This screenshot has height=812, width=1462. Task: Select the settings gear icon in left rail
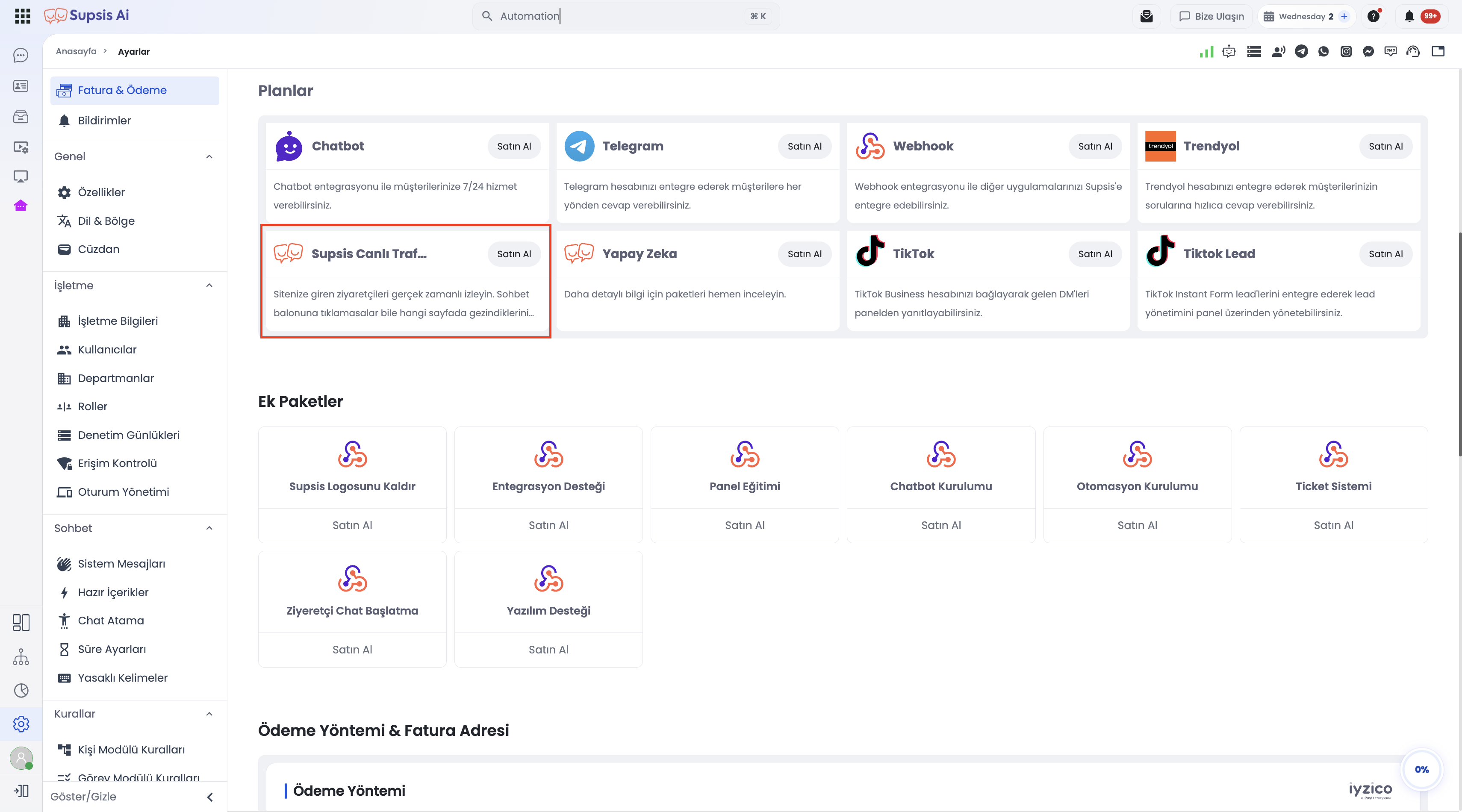[21, 724]
